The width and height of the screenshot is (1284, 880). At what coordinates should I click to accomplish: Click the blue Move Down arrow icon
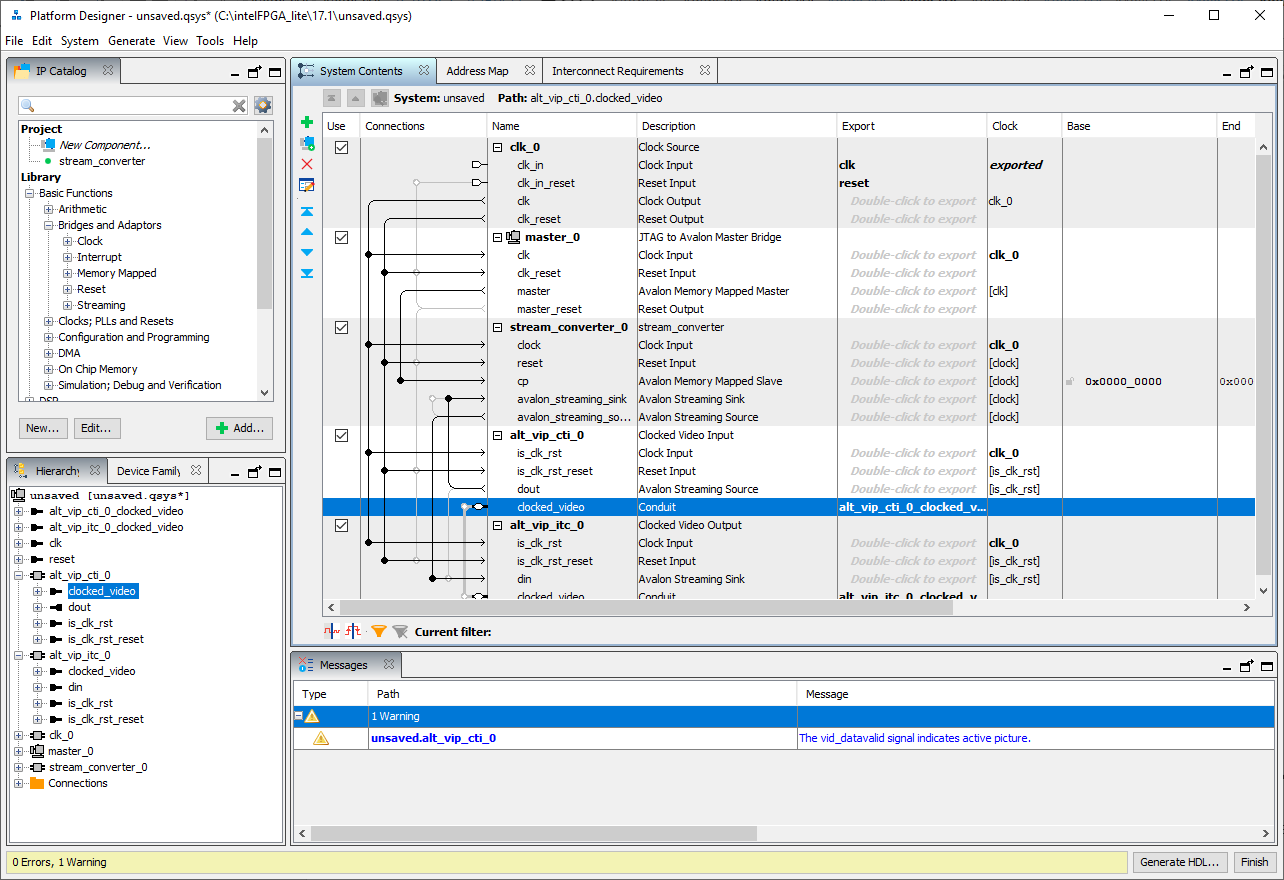[x=307, y=252]
